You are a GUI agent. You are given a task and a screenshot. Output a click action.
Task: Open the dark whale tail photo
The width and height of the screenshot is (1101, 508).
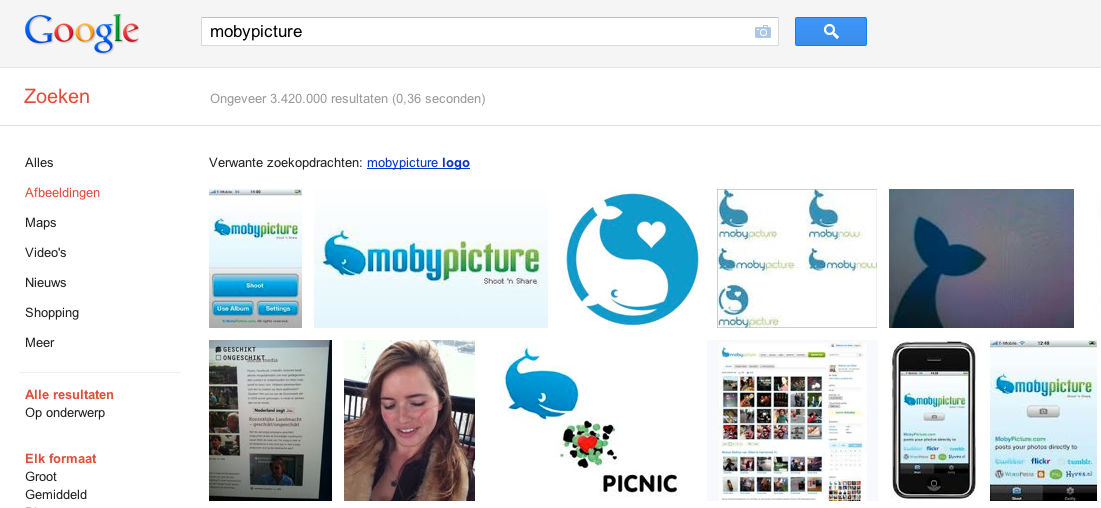pyautogui.click(x=981, y=259)
